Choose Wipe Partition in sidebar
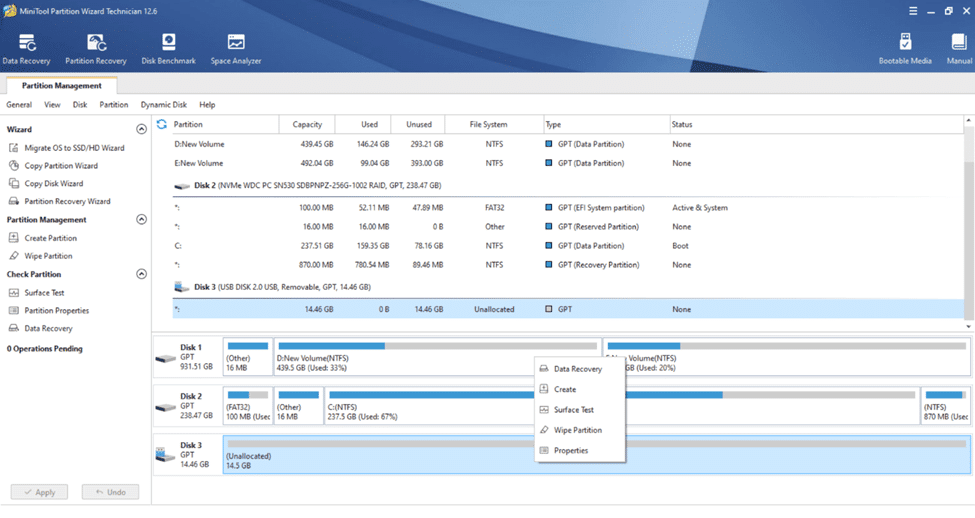 [40, 256]
